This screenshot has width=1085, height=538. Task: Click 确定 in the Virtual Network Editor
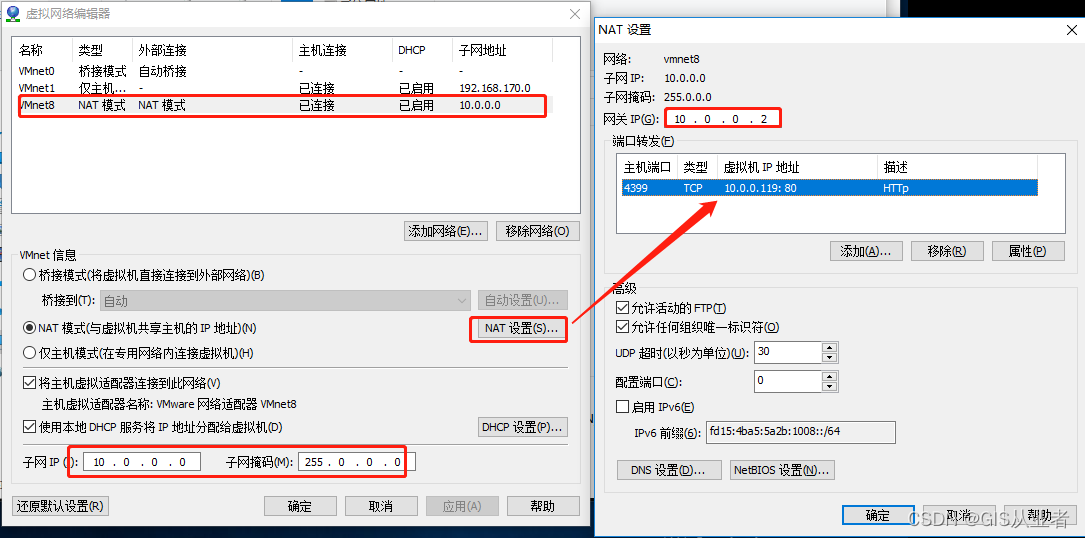(300, 506)
